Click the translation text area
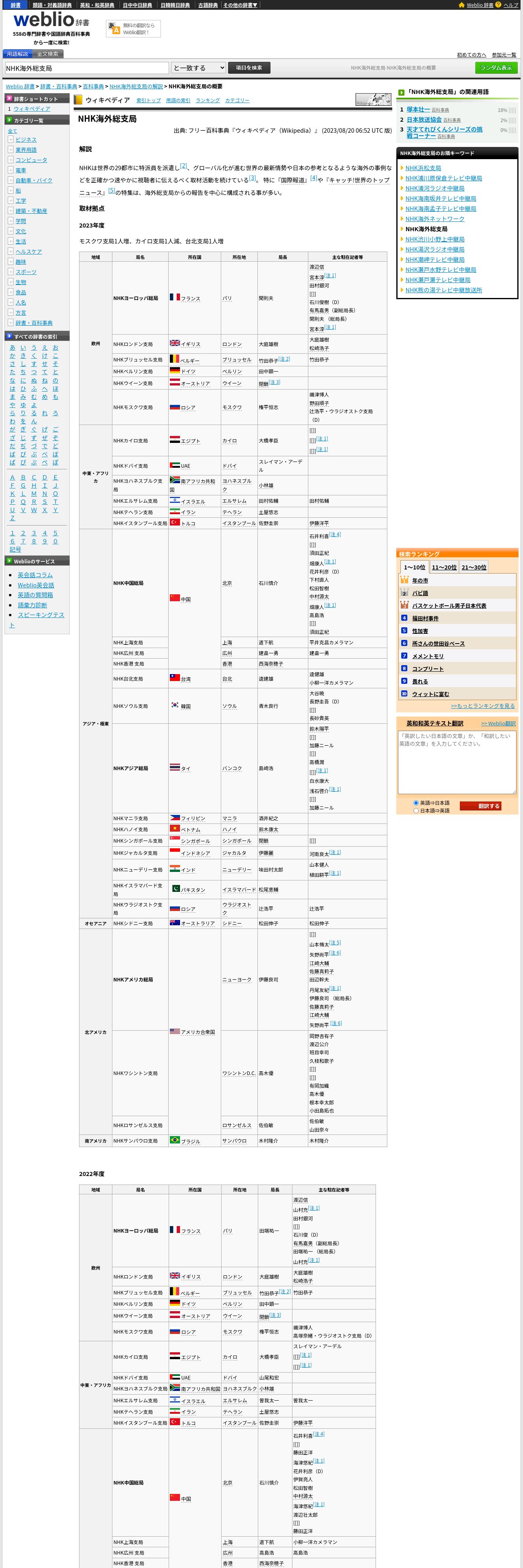Image resolution: width=523 pixels, height=1568 pixels. [x=457, y=762]
